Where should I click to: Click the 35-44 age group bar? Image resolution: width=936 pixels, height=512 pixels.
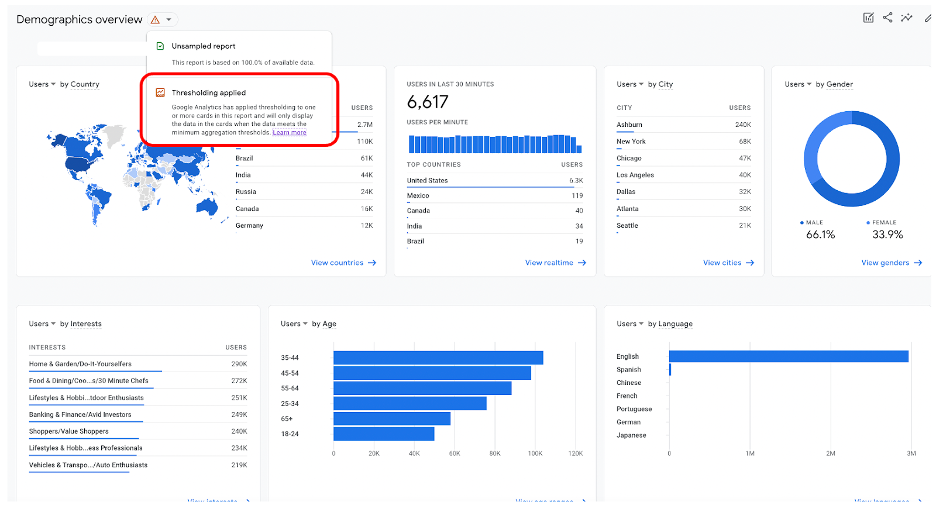(438, 357)
